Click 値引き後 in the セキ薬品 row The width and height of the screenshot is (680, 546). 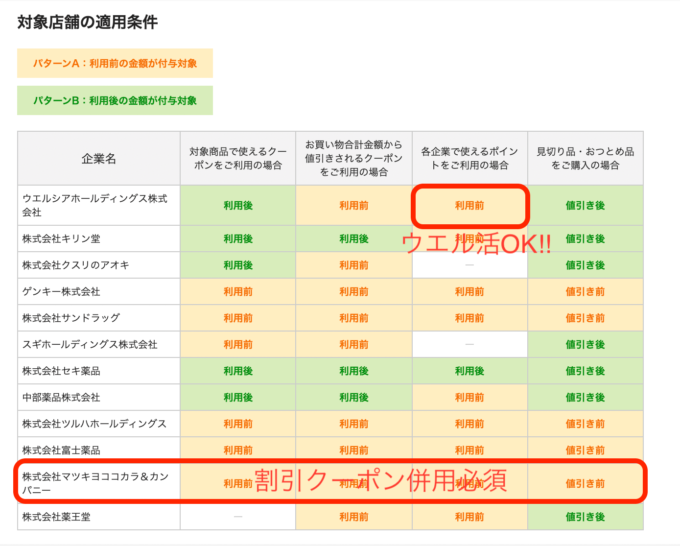point(585,371)
